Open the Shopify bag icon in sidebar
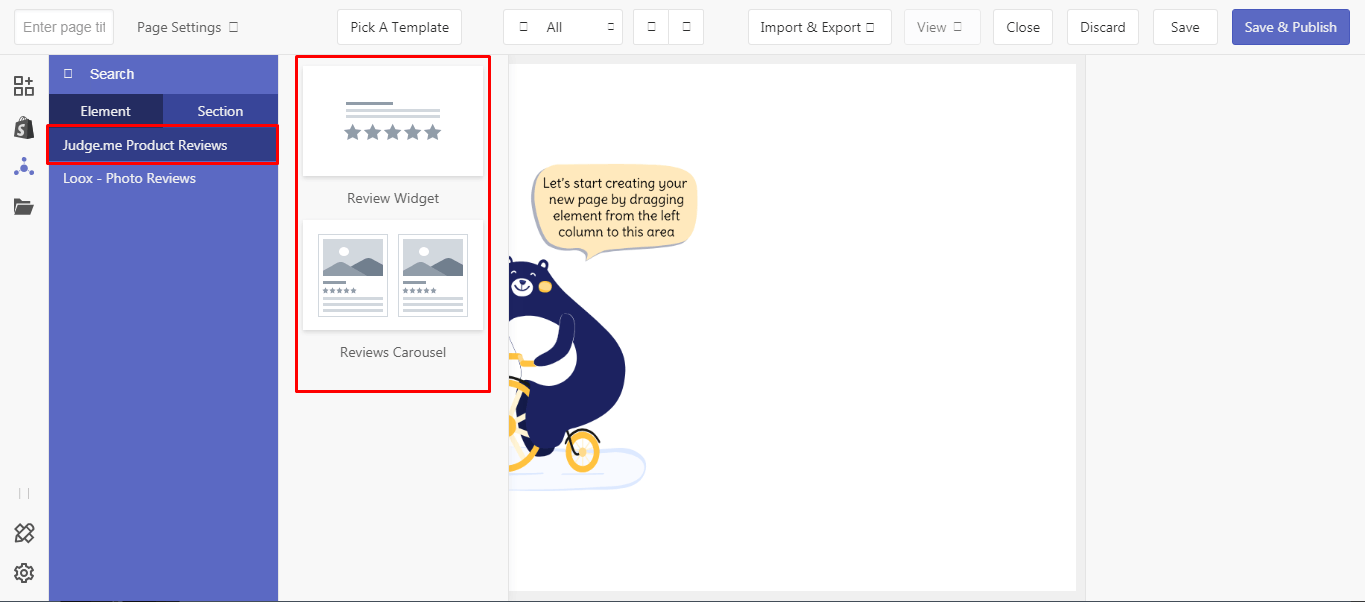 (x=24, y=127)
